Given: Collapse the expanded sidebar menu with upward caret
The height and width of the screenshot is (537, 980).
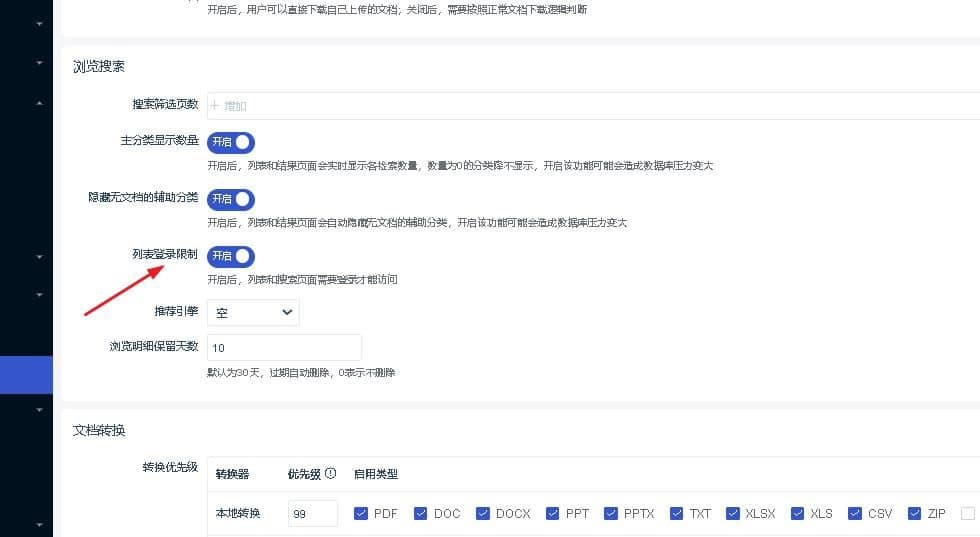Looking at the screenshot, I should pyautogui.click(x=39, y=103).
